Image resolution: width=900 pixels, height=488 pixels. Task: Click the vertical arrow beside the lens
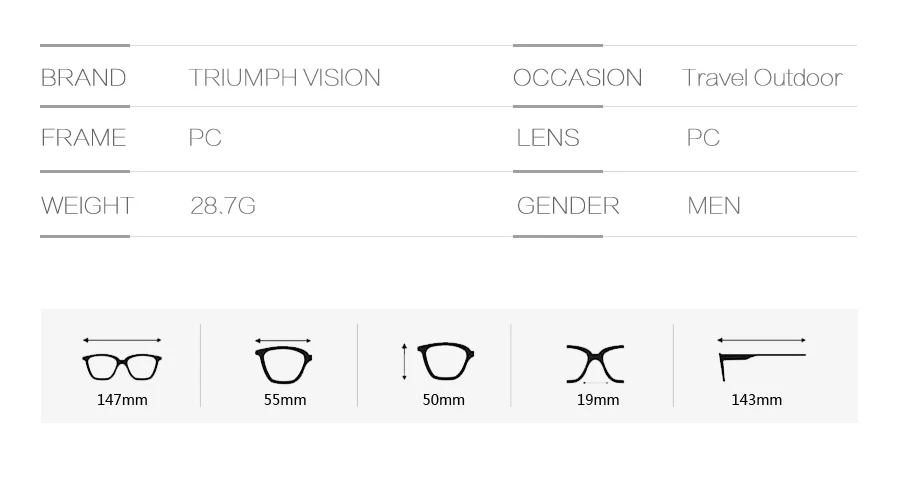(x=405, y=362)
